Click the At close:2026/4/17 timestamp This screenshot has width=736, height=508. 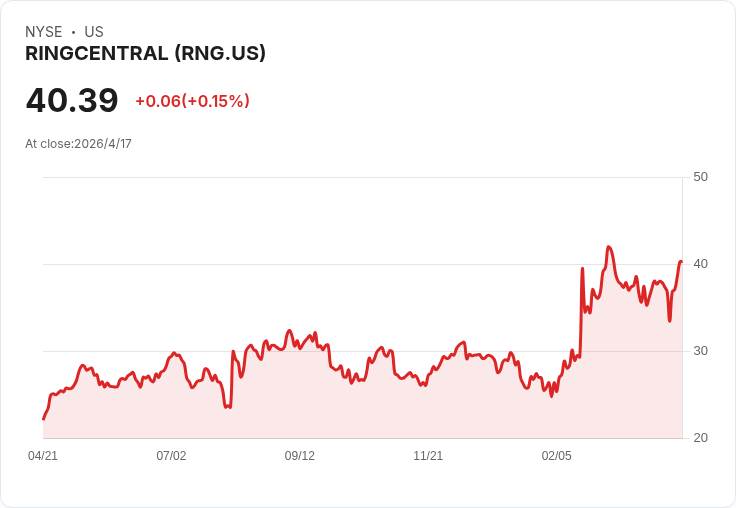point(78,144)
